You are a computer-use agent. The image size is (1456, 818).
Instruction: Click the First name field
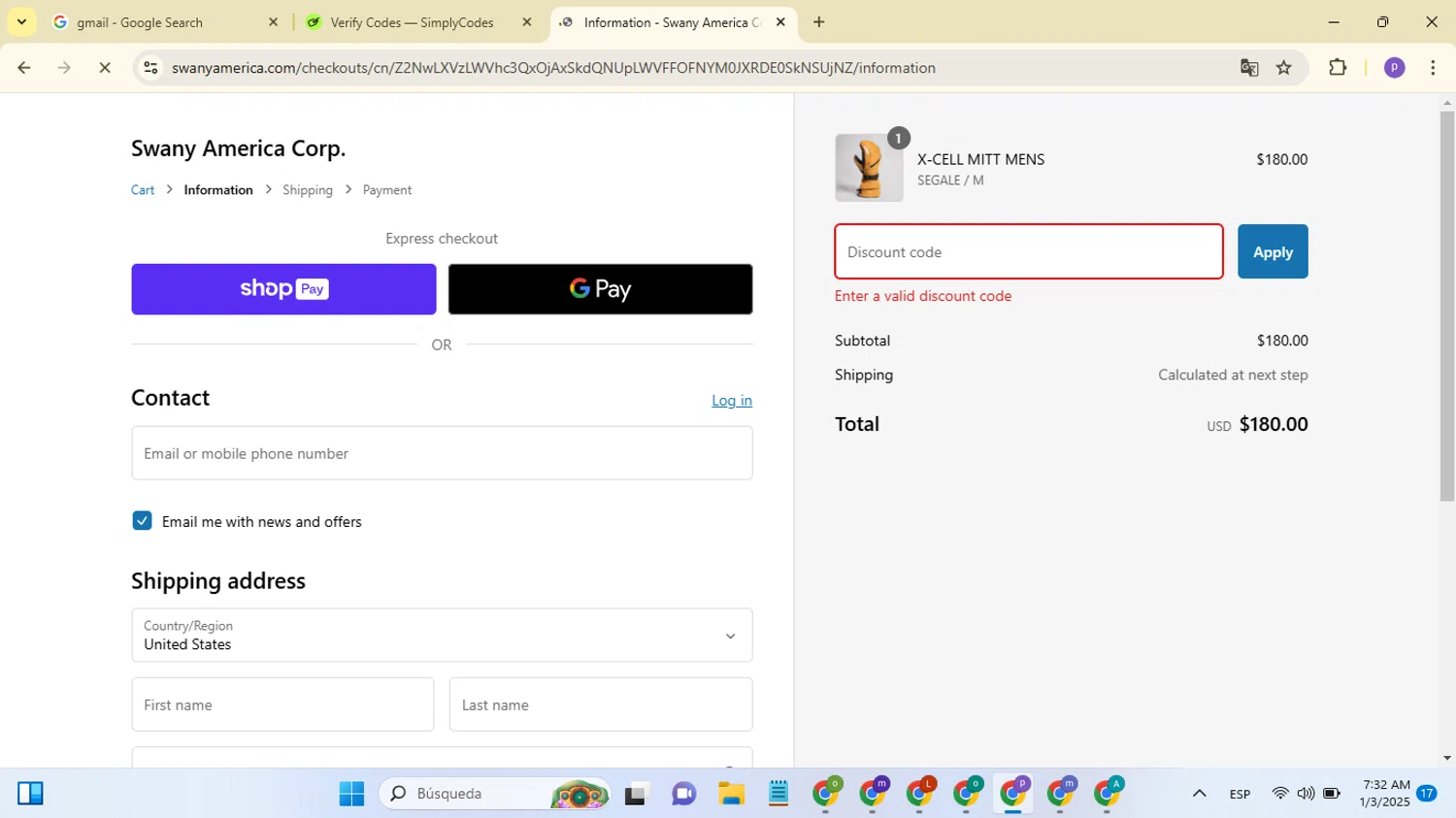282,704
